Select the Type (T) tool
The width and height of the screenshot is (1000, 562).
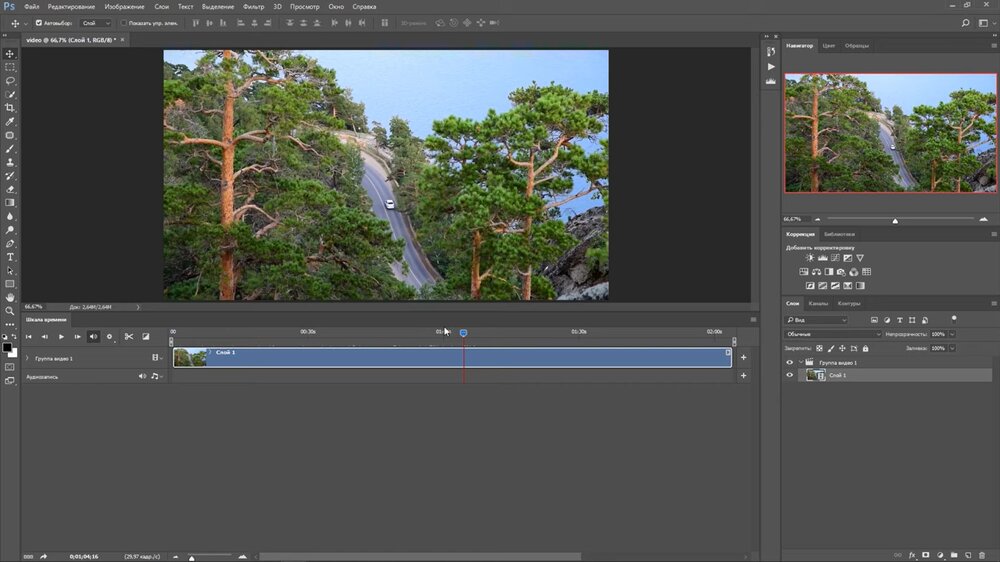10,257
